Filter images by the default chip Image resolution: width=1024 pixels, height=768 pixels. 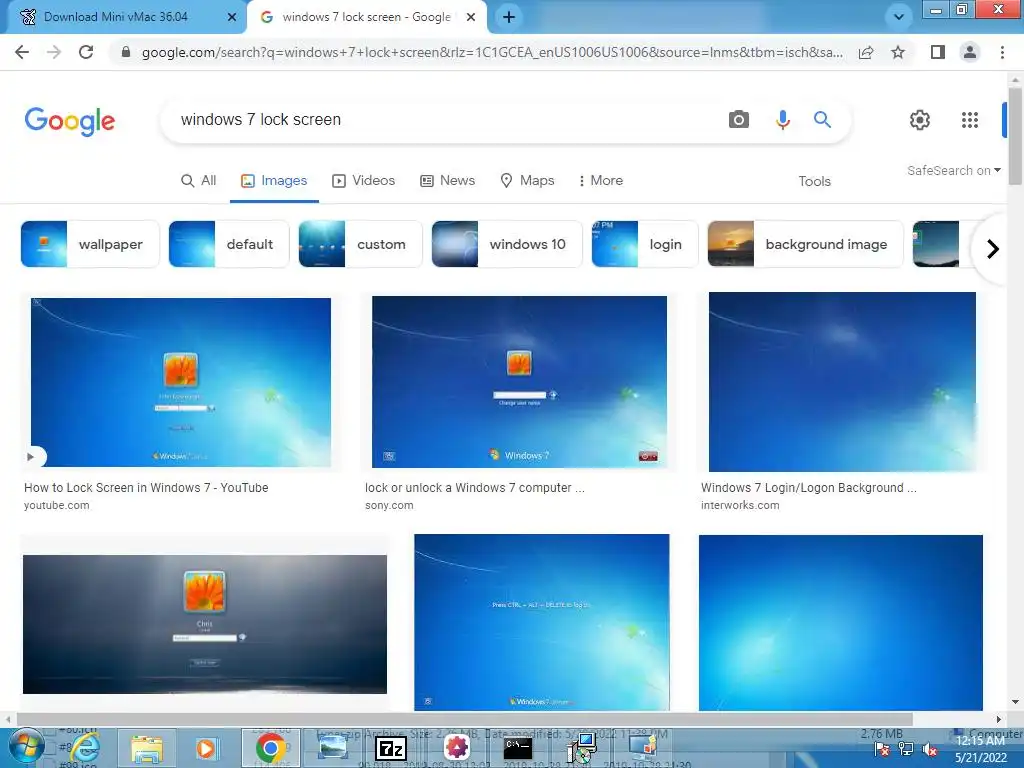coord(229,244)
